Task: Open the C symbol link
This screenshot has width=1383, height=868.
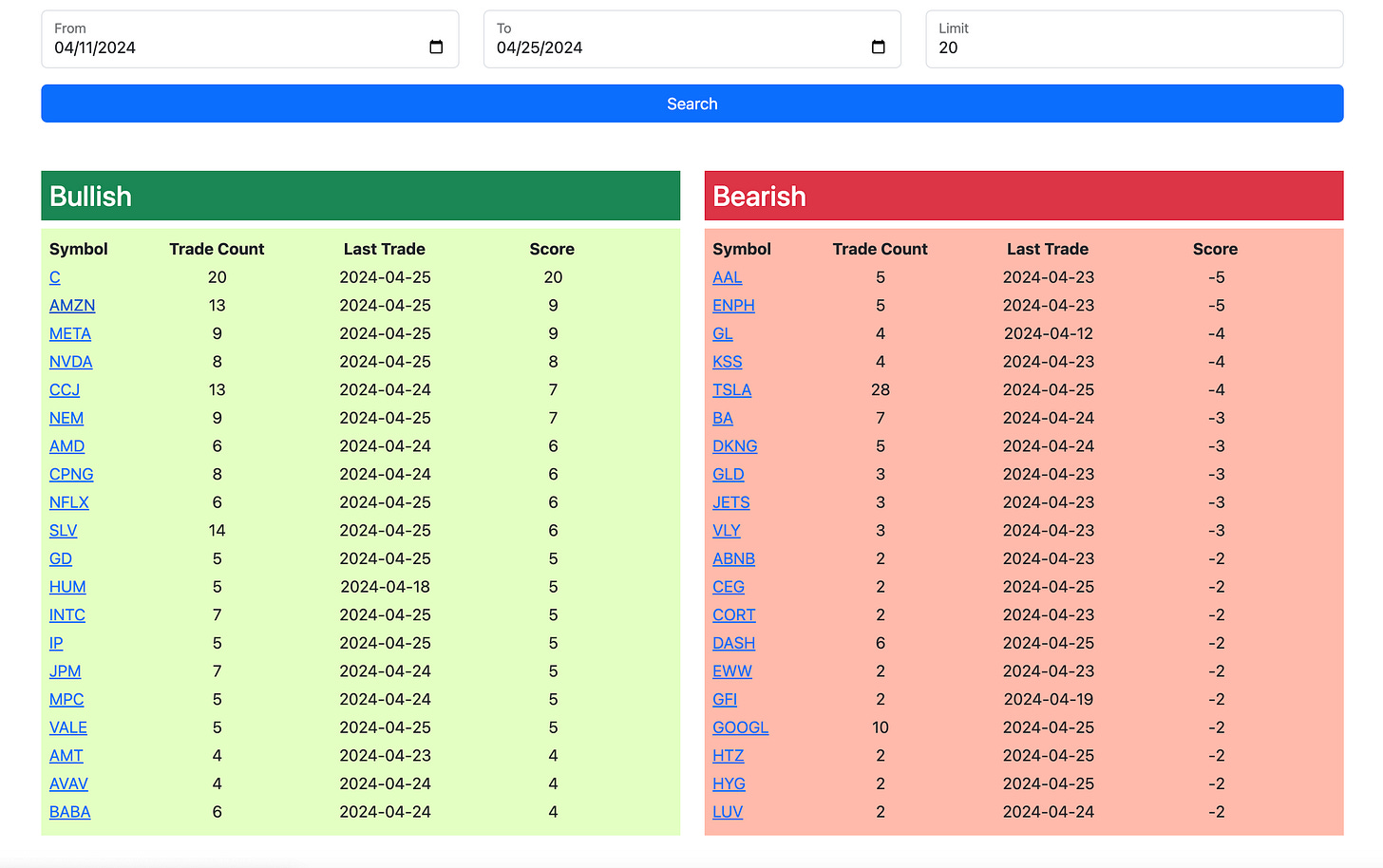Action: [55, 277]
